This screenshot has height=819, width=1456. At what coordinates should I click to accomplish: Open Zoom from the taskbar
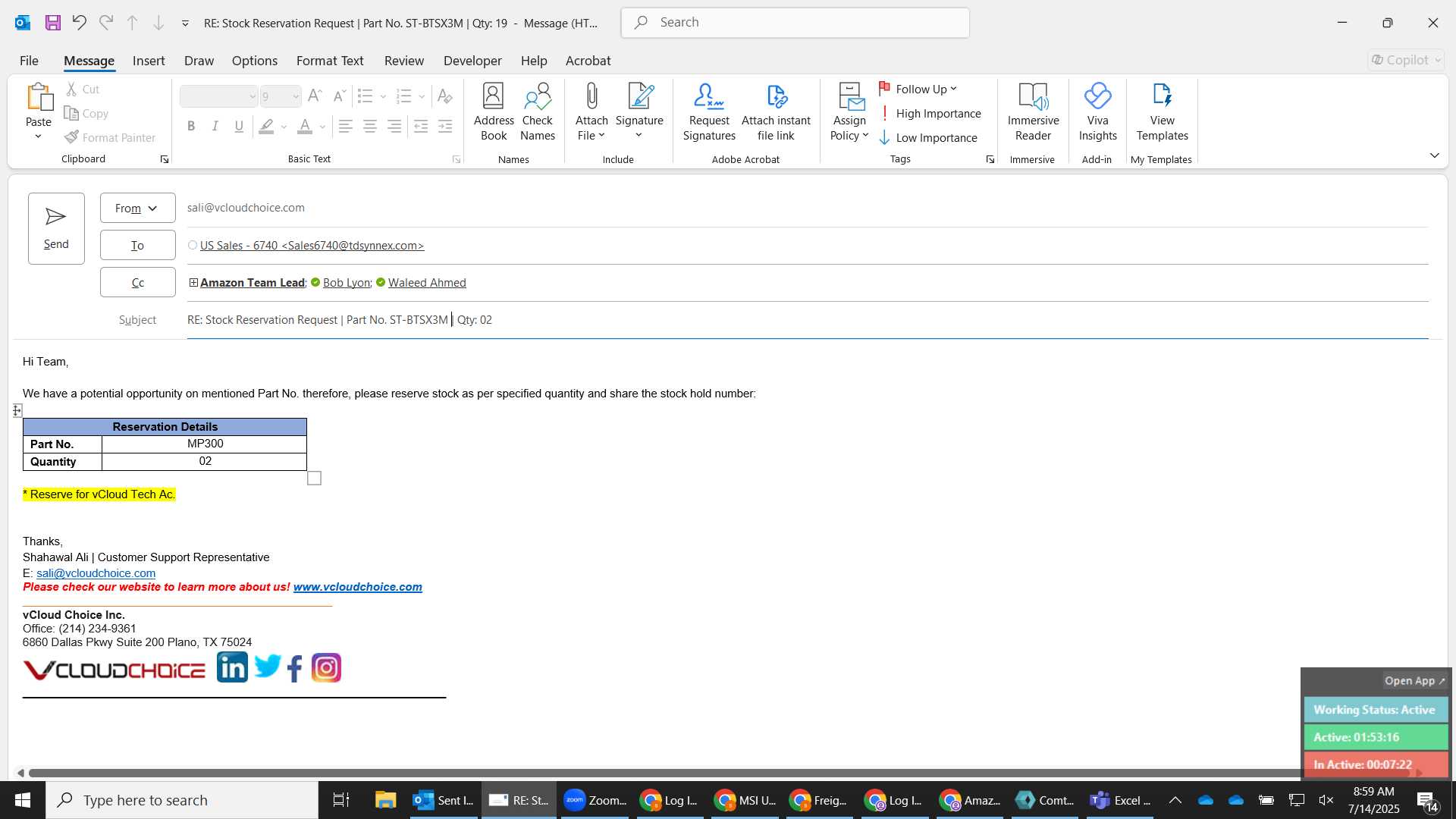(595, 800)
